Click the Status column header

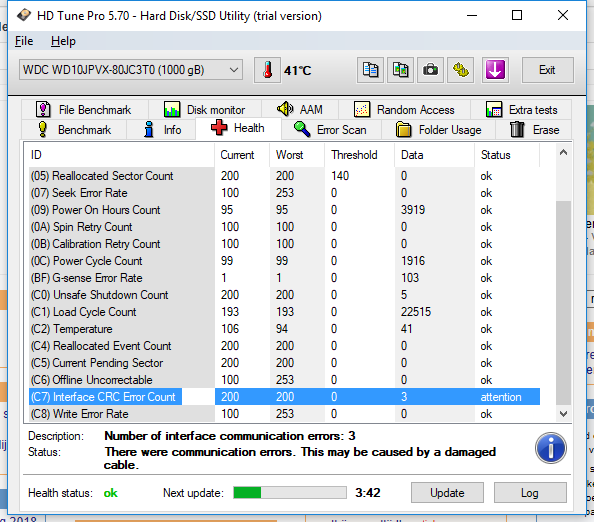point(507,155)
